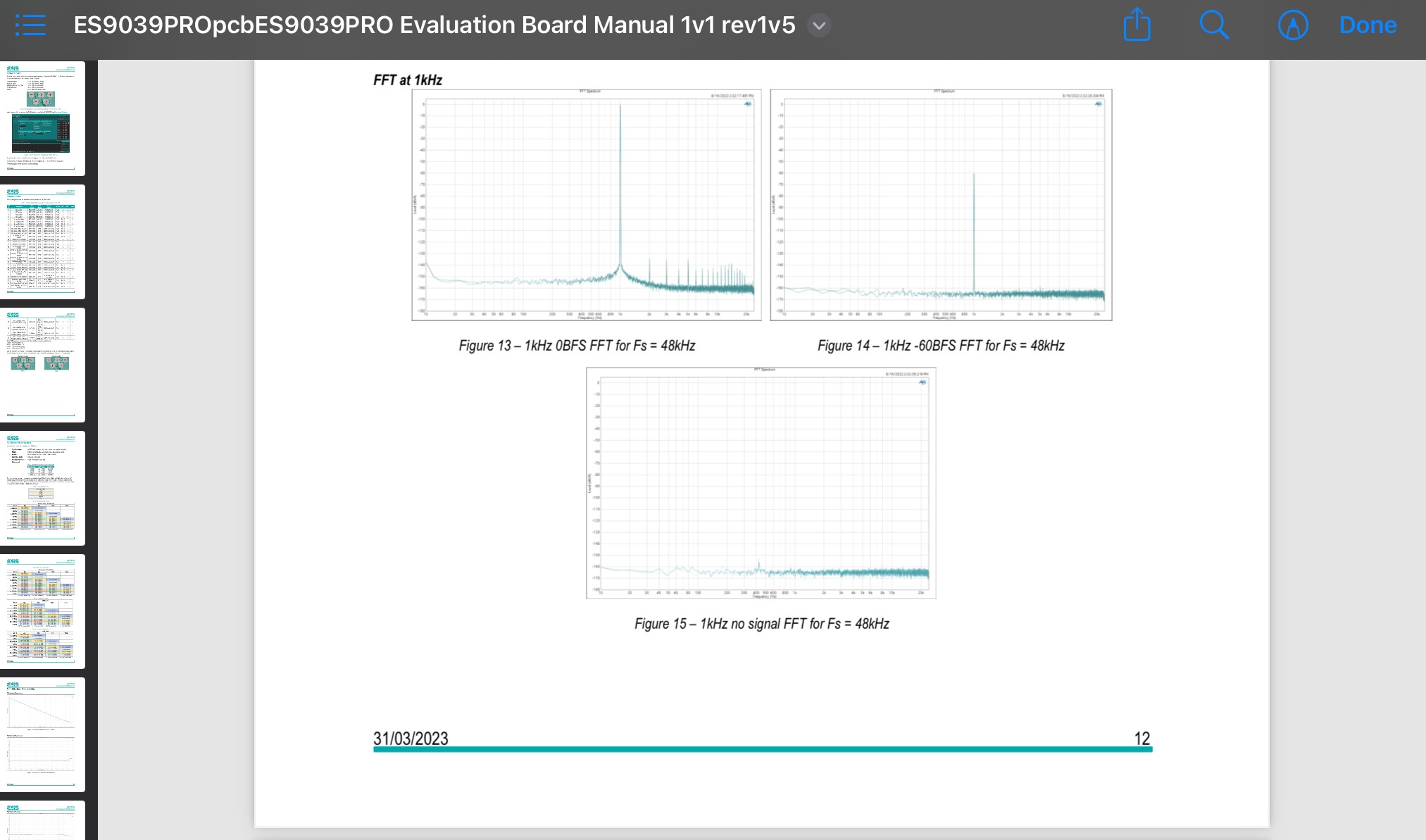Open the partially visible last thumbnail
This screenshot has width=1426, height=840.
(x=42, y=820)
